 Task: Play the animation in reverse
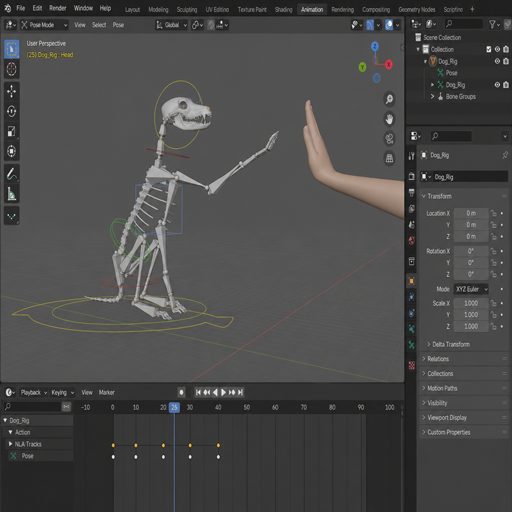click(215, 392)
